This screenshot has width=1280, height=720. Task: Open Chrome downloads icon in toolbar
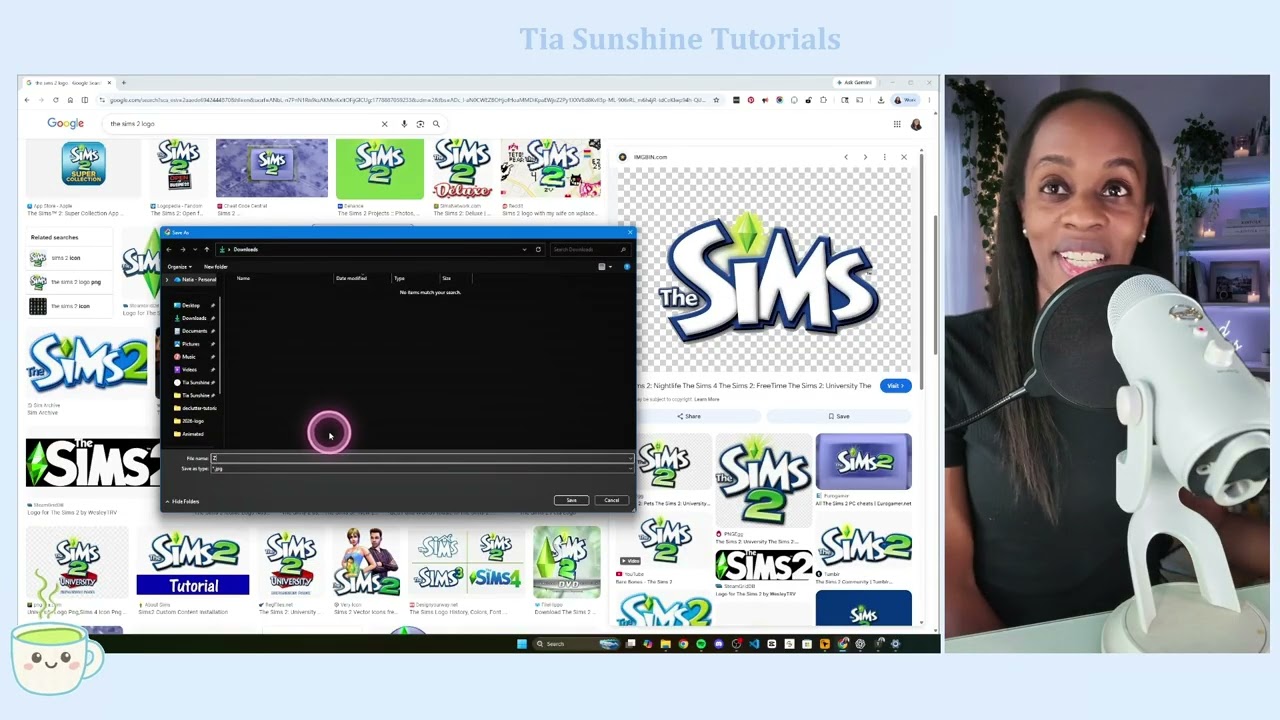881,100
